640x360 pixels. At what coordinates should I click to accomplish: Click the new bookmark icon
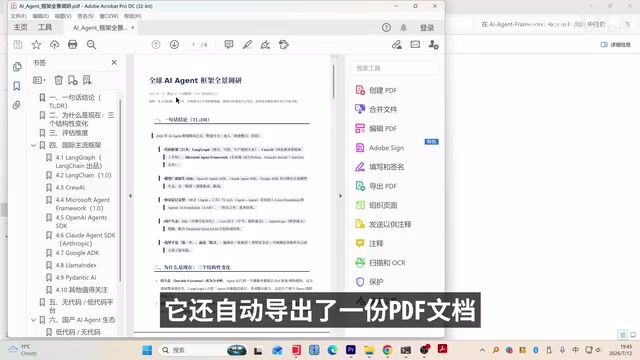coord(73,80)
